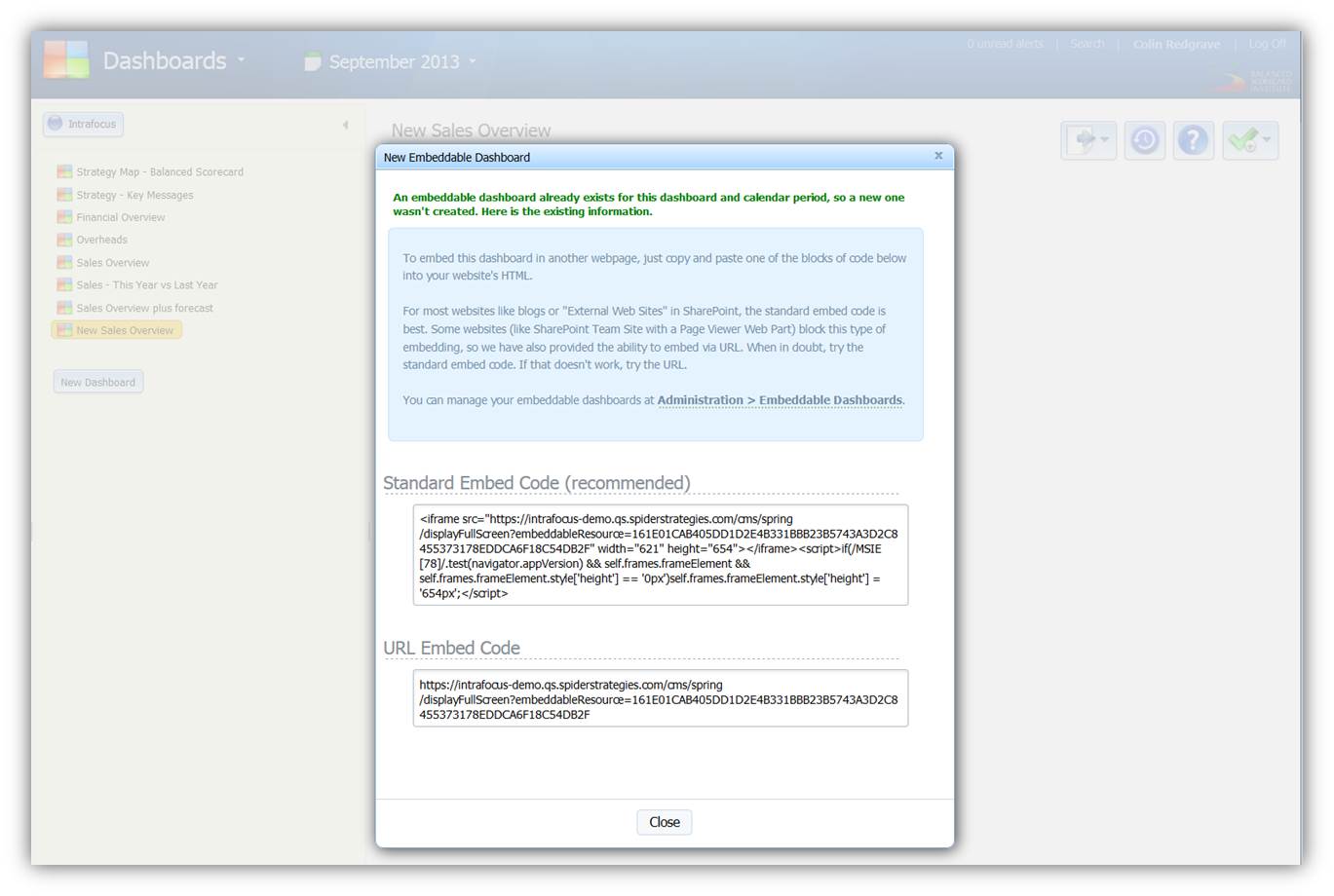Image resolution: width=1334 pixels, height=896 pixels.
Task: Open Strategy - Key Messages dashboard
Action: pos(134,195)
